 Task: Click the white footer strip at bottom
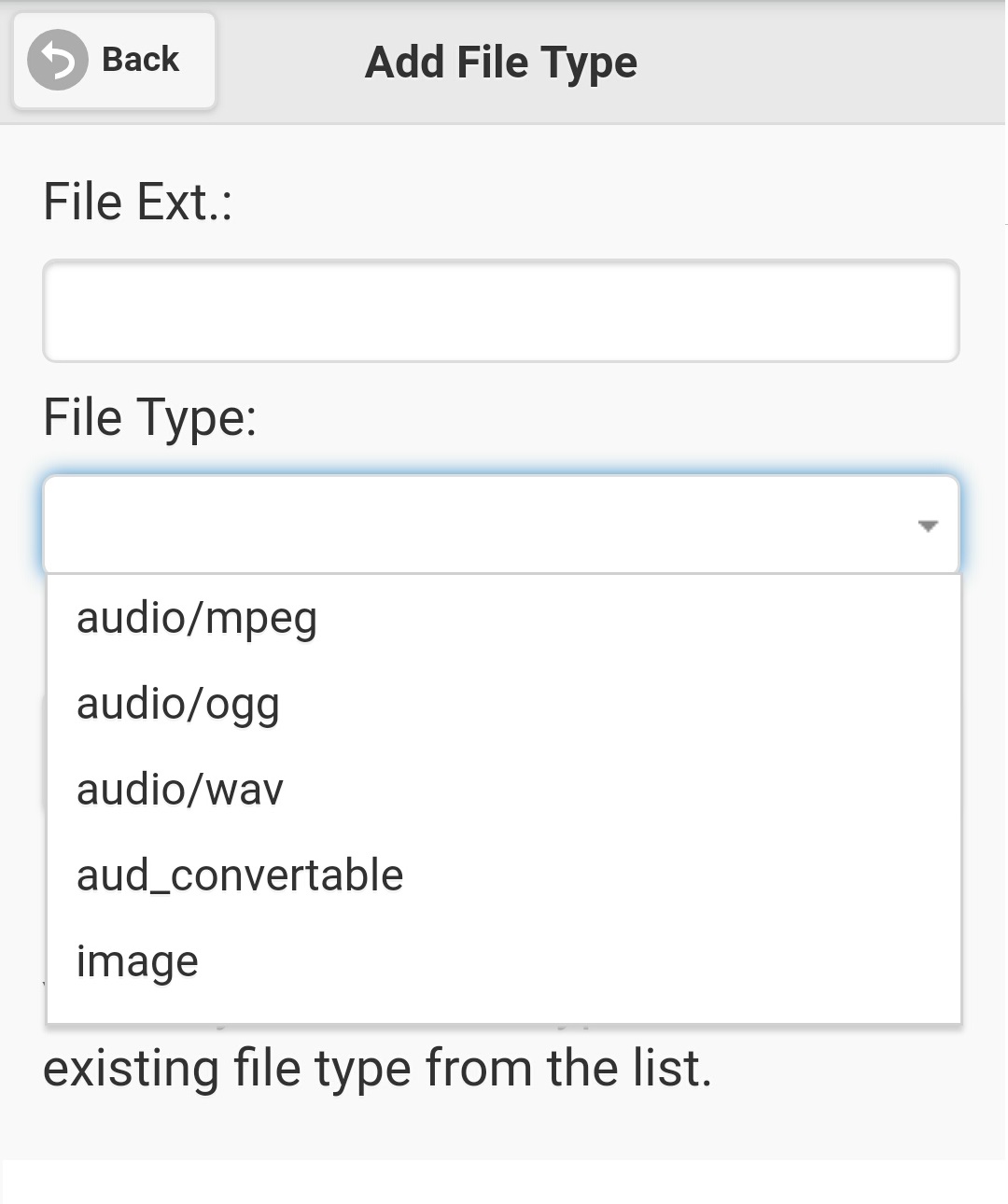click(504, 1182)
